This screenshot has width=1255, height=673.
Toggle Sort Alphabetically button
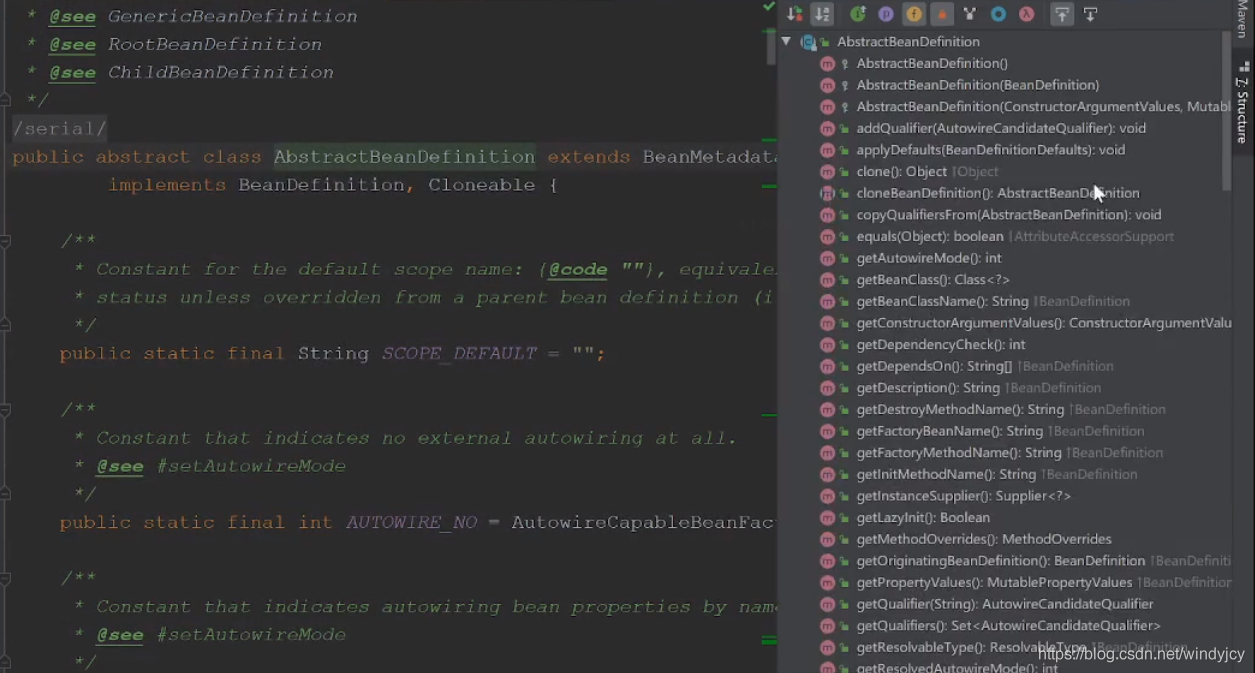click(822, 14)
